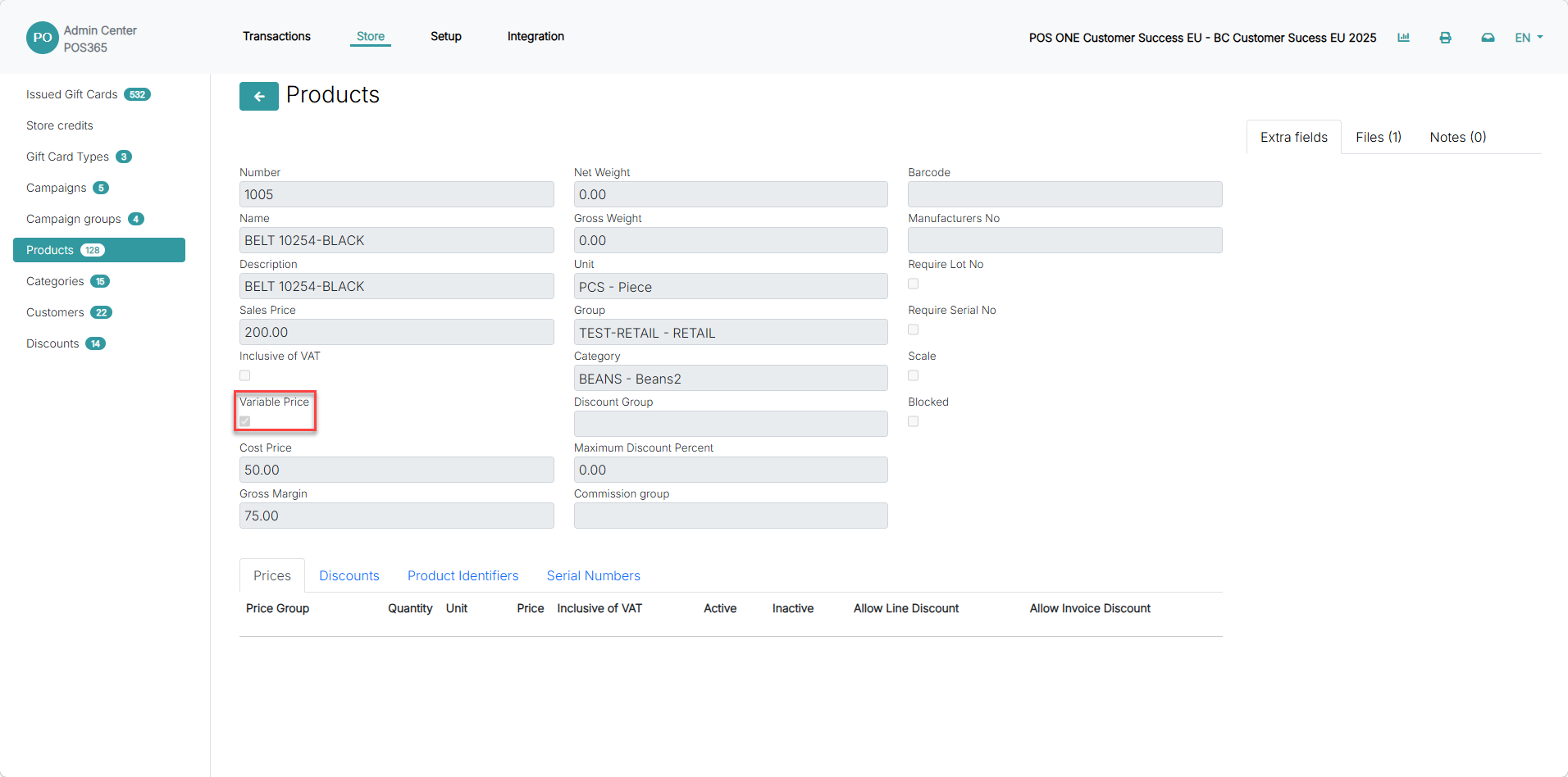Open the Product Identifiers tab
Screen dimensions: 1568x777
tap(463, 575)
